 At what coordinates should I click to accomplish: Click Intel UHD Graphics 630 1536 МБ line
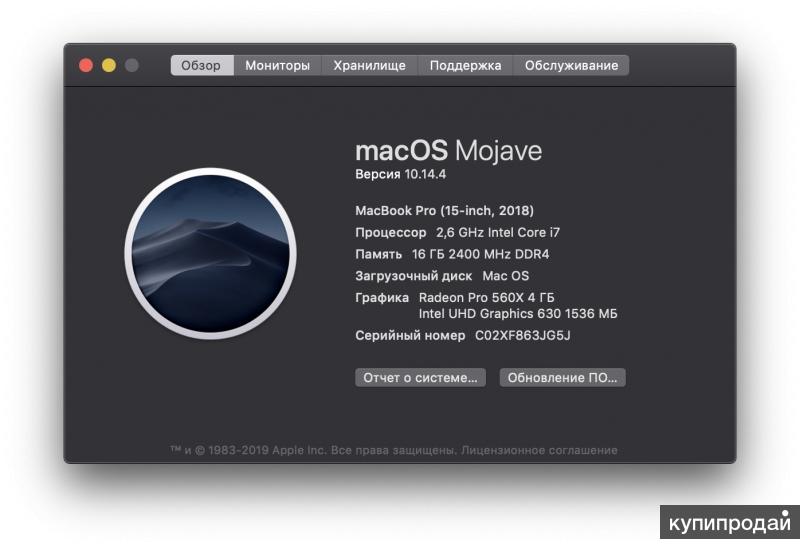(518, 313)
